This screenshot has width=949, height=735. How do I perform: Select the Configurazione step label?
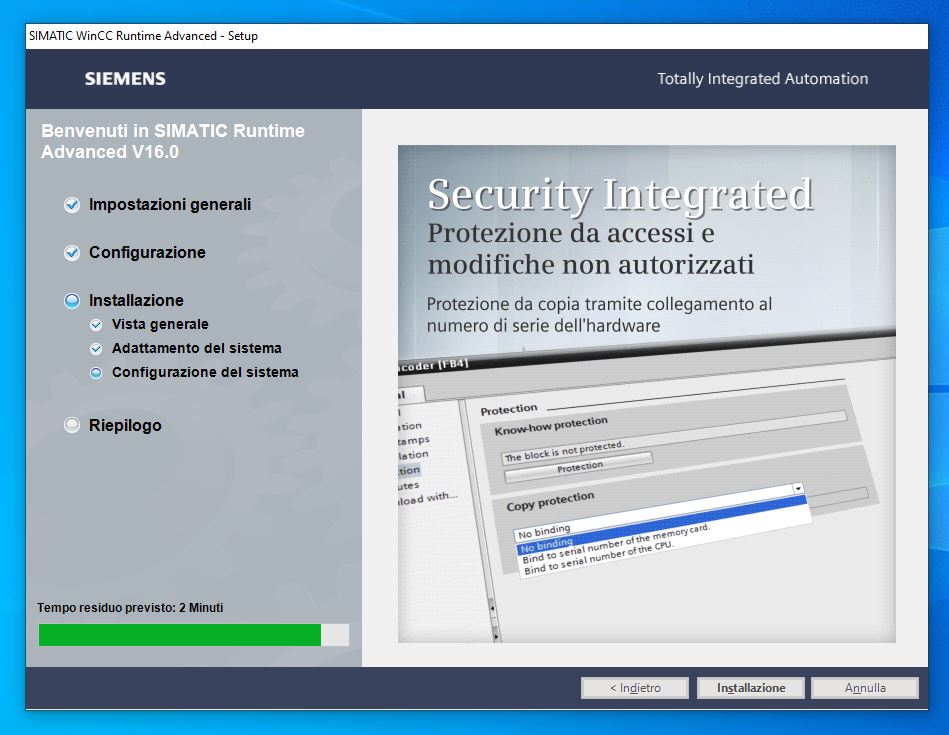pos(147,252)
